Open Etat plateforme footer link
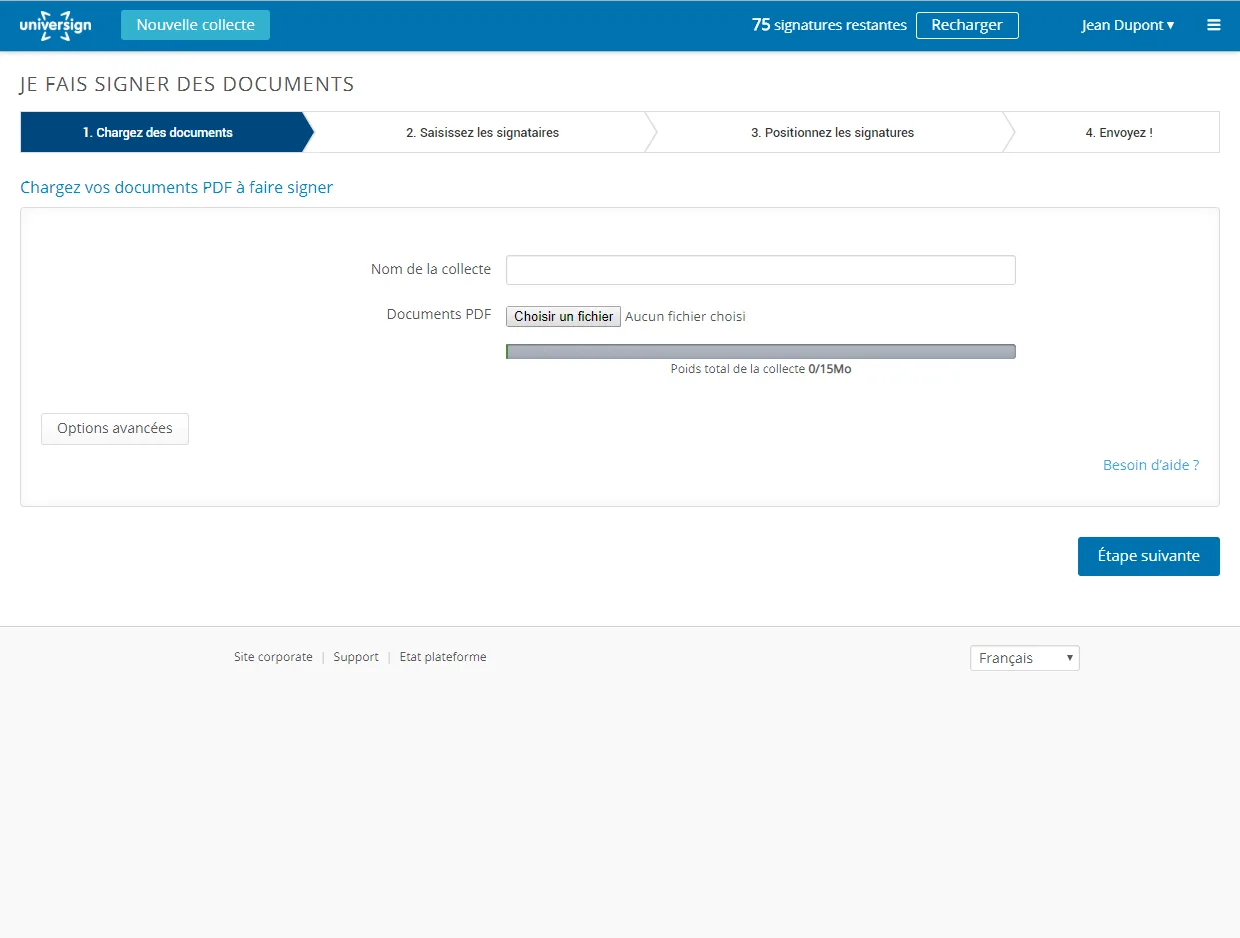This screenshot has height=938, width=1240. pyautogui.click(x=443, y=657)
